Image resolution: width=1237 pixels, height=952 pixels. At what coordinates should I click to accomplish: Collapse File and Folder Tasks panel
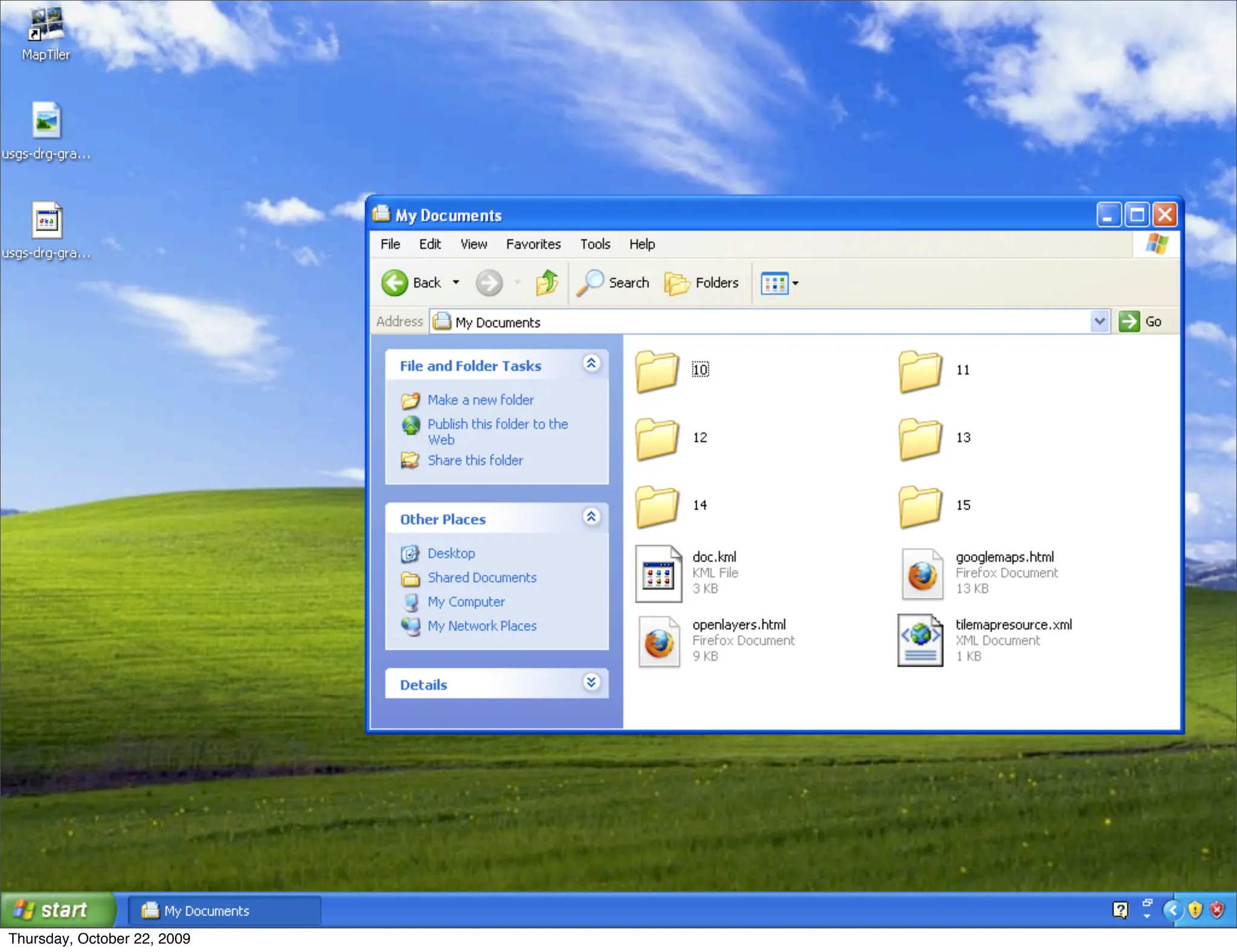(591, 363)
